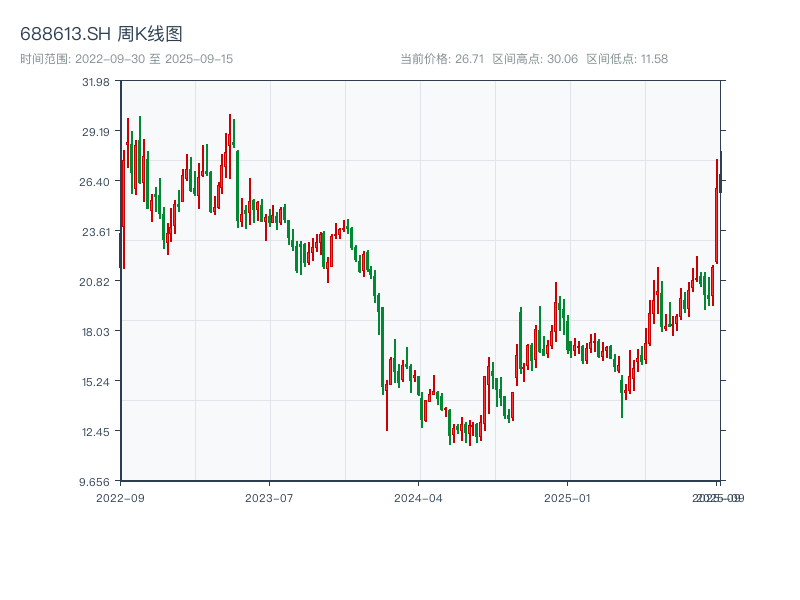This screenshot has height=600, width=800.
Task: Click the 2025-09 x-axis date label
Action: pos(720,497)
